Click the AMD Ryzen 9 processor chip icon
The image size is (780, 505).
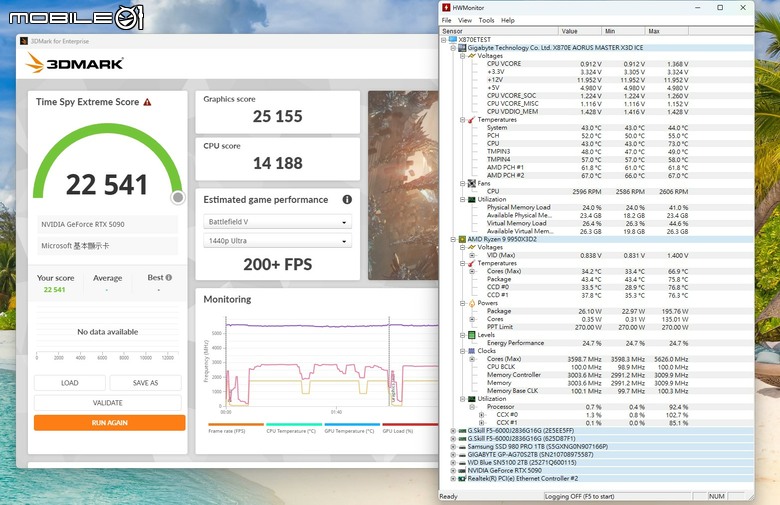tap(462, 239)
